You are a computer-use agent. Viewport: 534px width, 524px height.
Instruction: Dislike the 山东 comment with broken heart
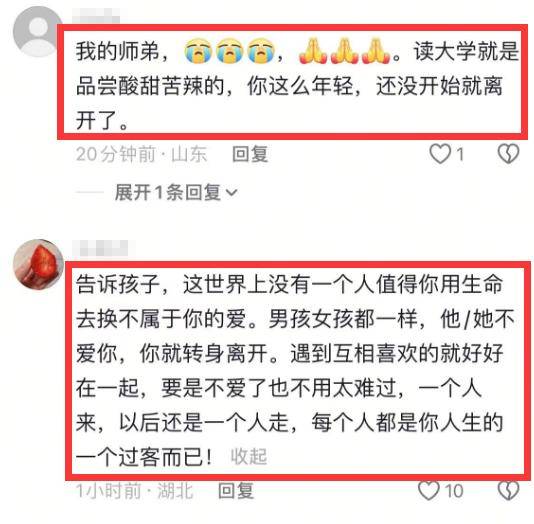tap(508, 154)
